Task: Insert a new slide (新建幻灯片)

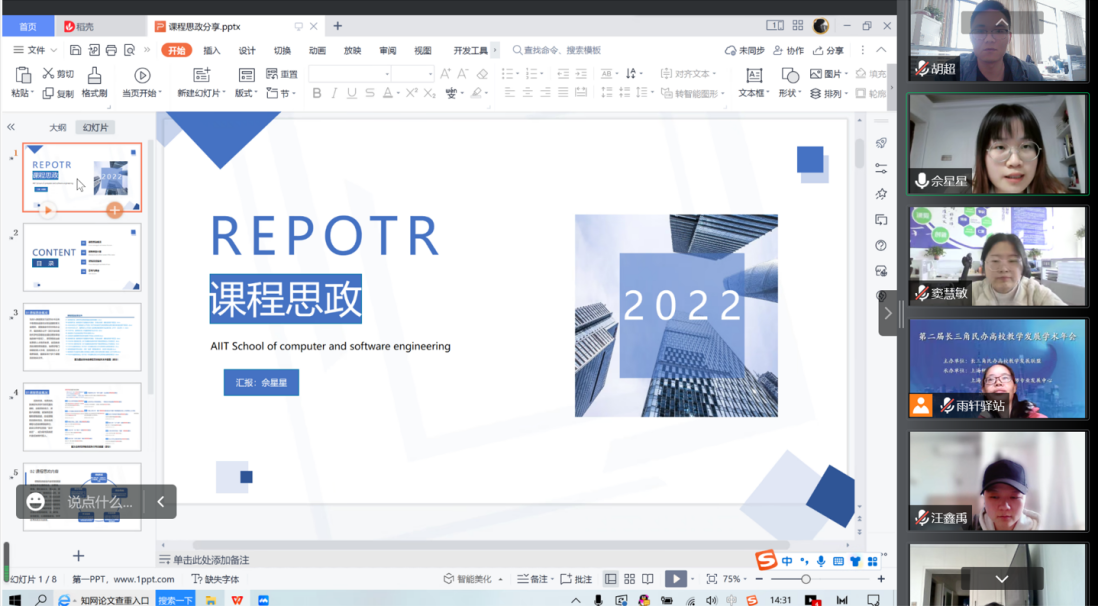Action: 200,80
